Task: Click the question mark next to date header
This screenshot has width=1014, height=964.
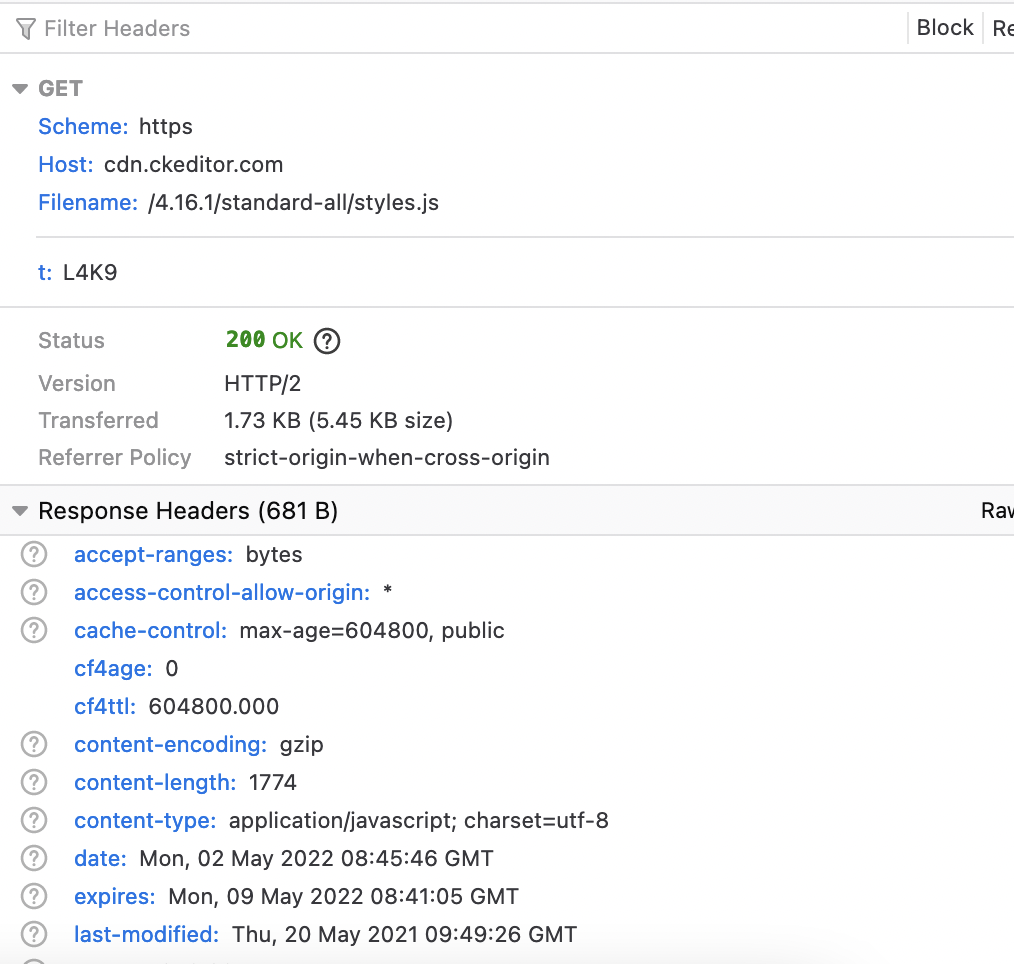Action: click(x=33, y=858)
